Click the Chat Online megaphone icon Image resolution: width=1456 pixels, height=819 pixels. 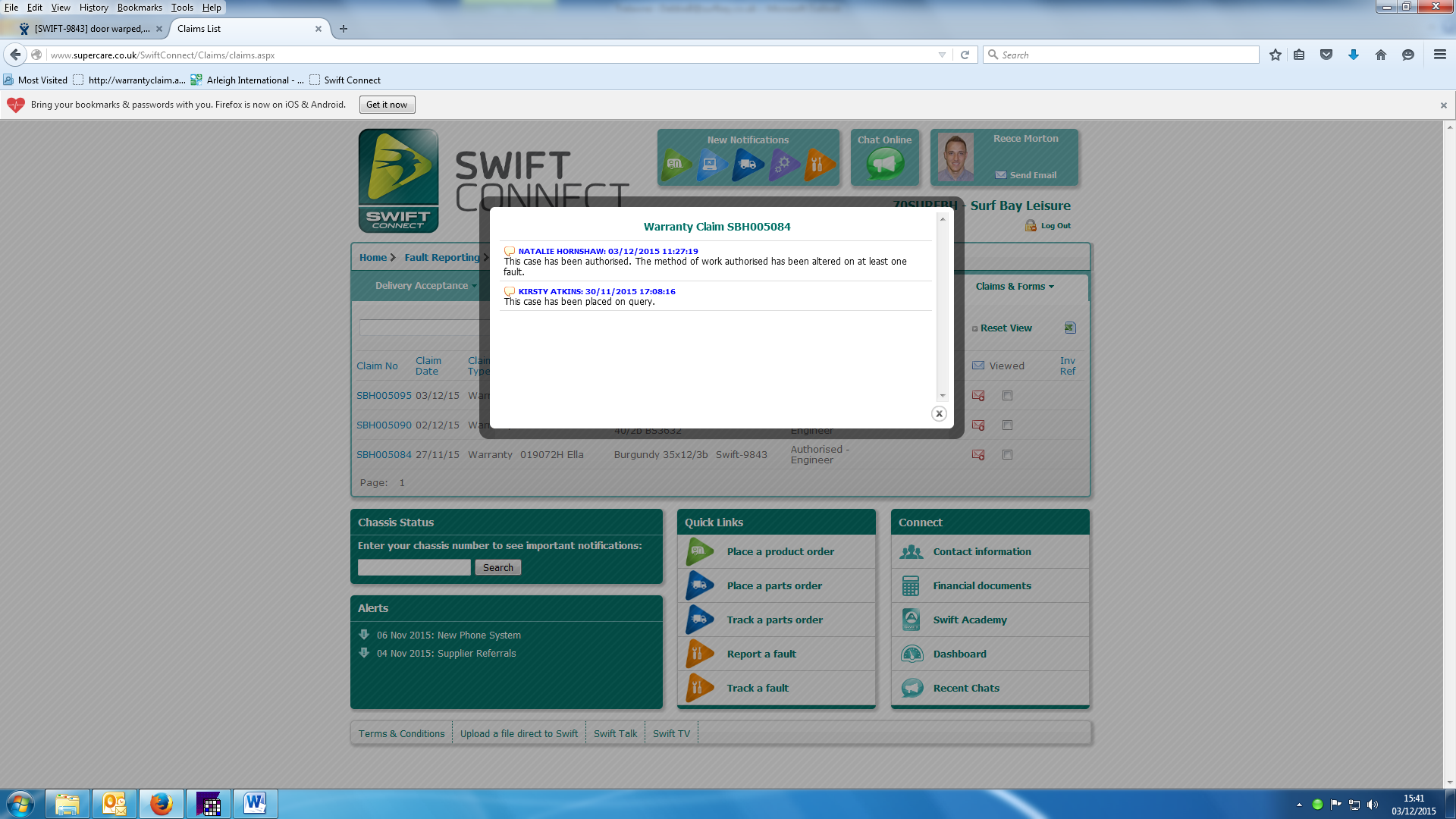point(884,164)
